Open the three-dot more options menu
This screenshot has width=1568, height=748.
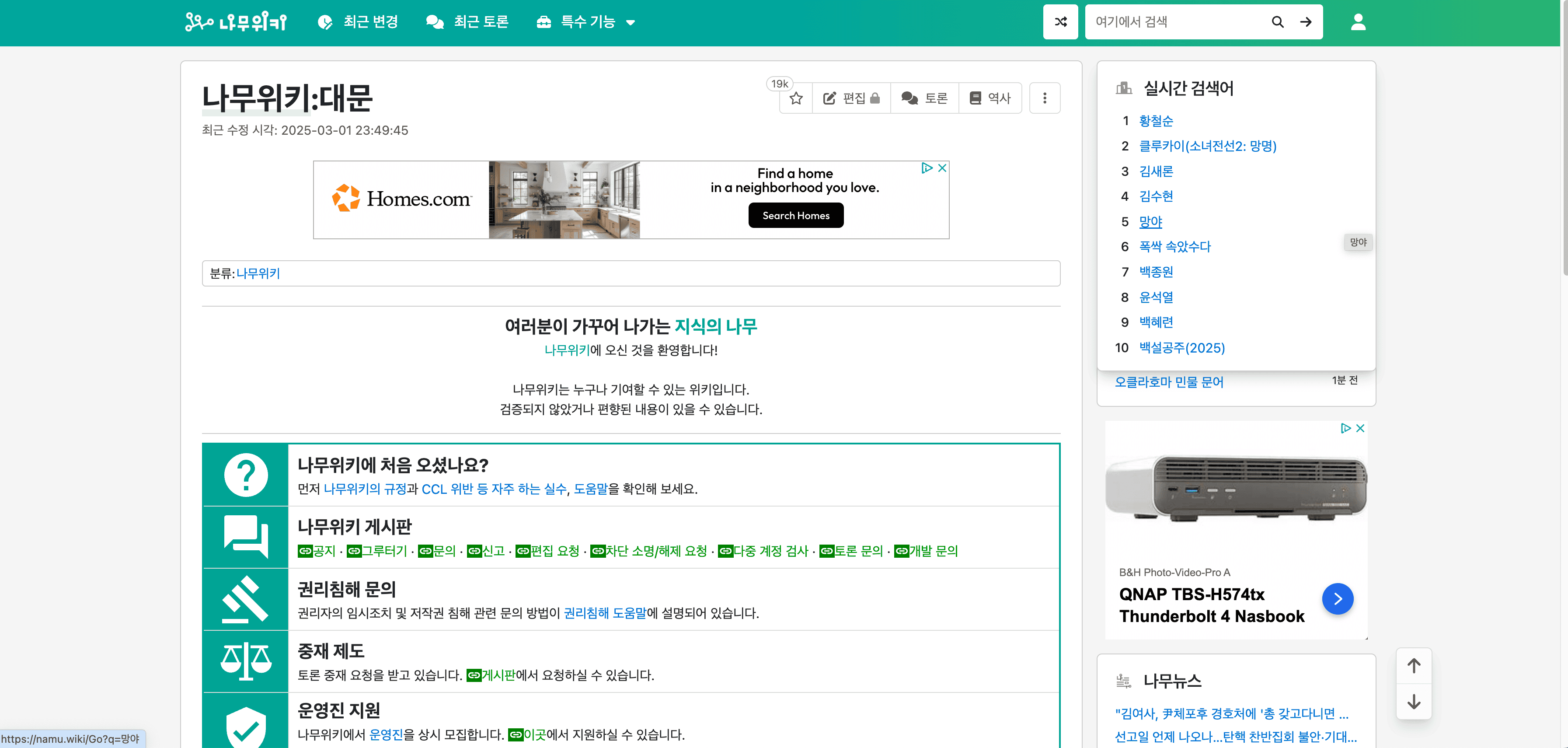click(1045, 98)
